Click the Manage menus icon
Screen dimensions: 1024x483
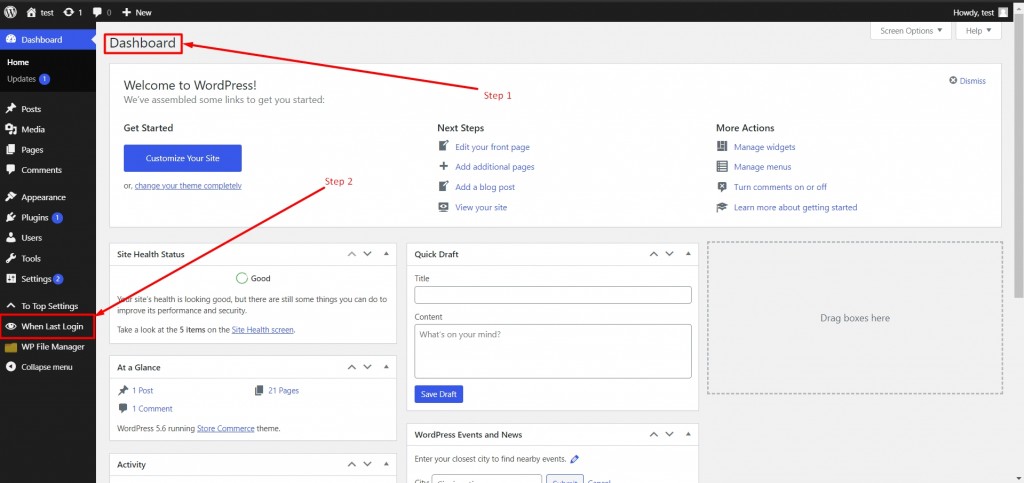click(722, 166)
